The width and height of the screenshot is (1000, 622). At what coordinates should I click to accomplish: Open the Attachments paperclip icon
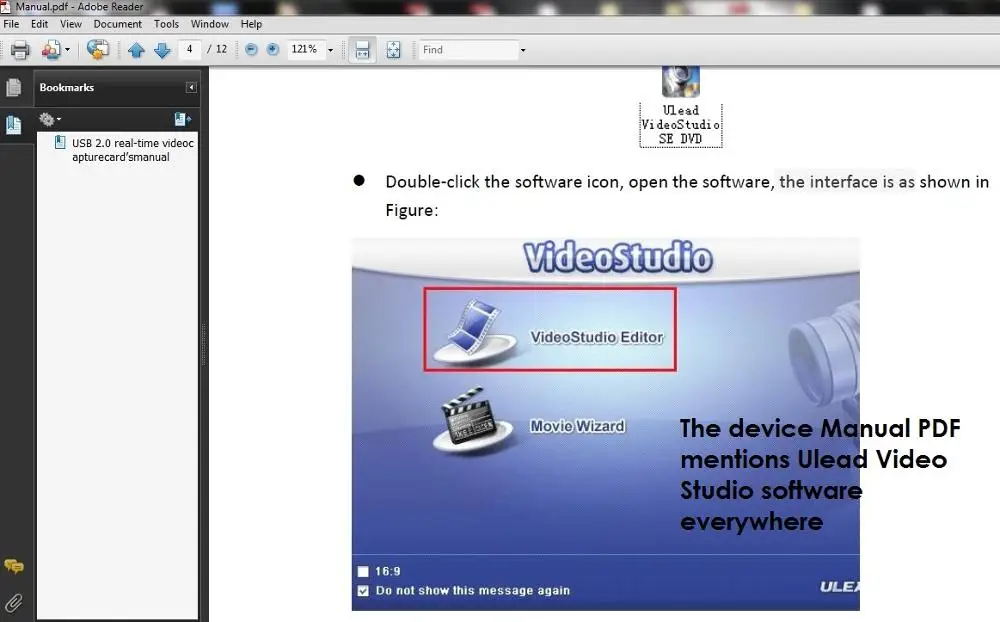click(13, 603)
